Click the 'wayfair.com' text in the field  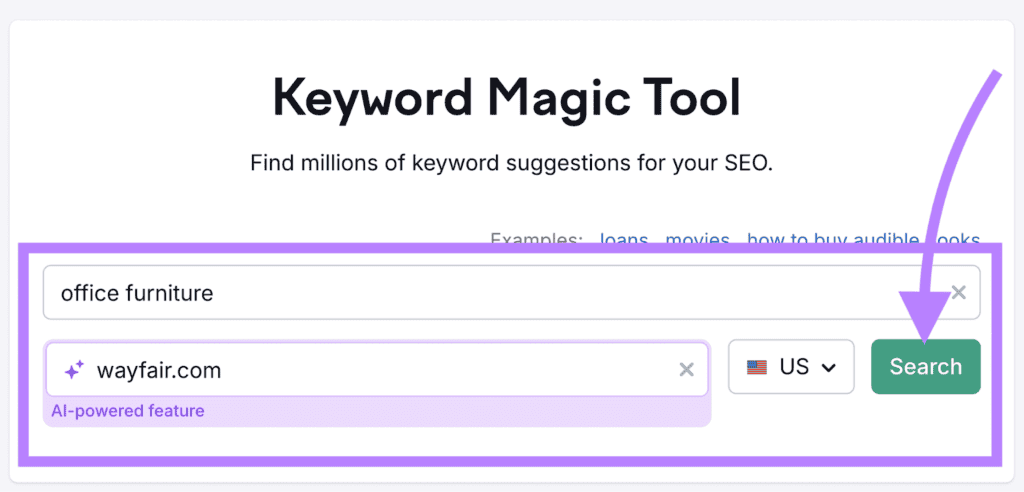coord(158,370)
